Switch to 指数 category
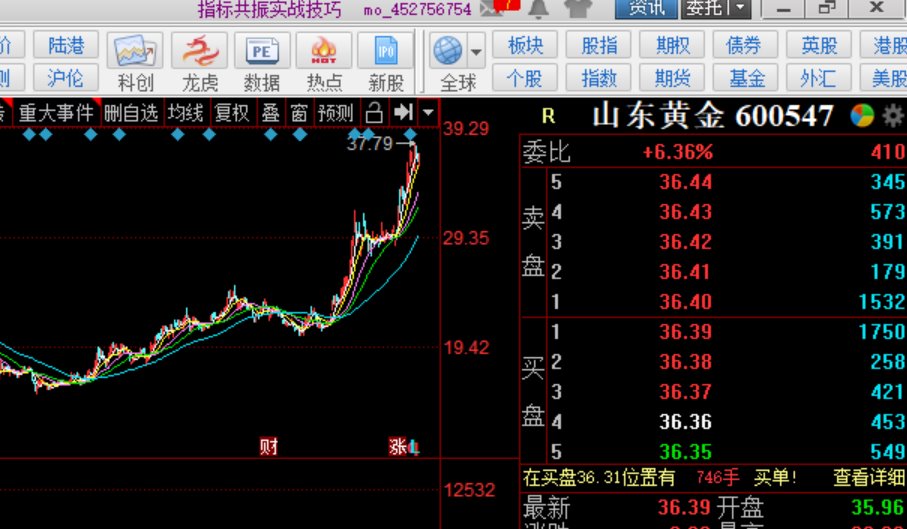907x529 pixels. point(598,77)
